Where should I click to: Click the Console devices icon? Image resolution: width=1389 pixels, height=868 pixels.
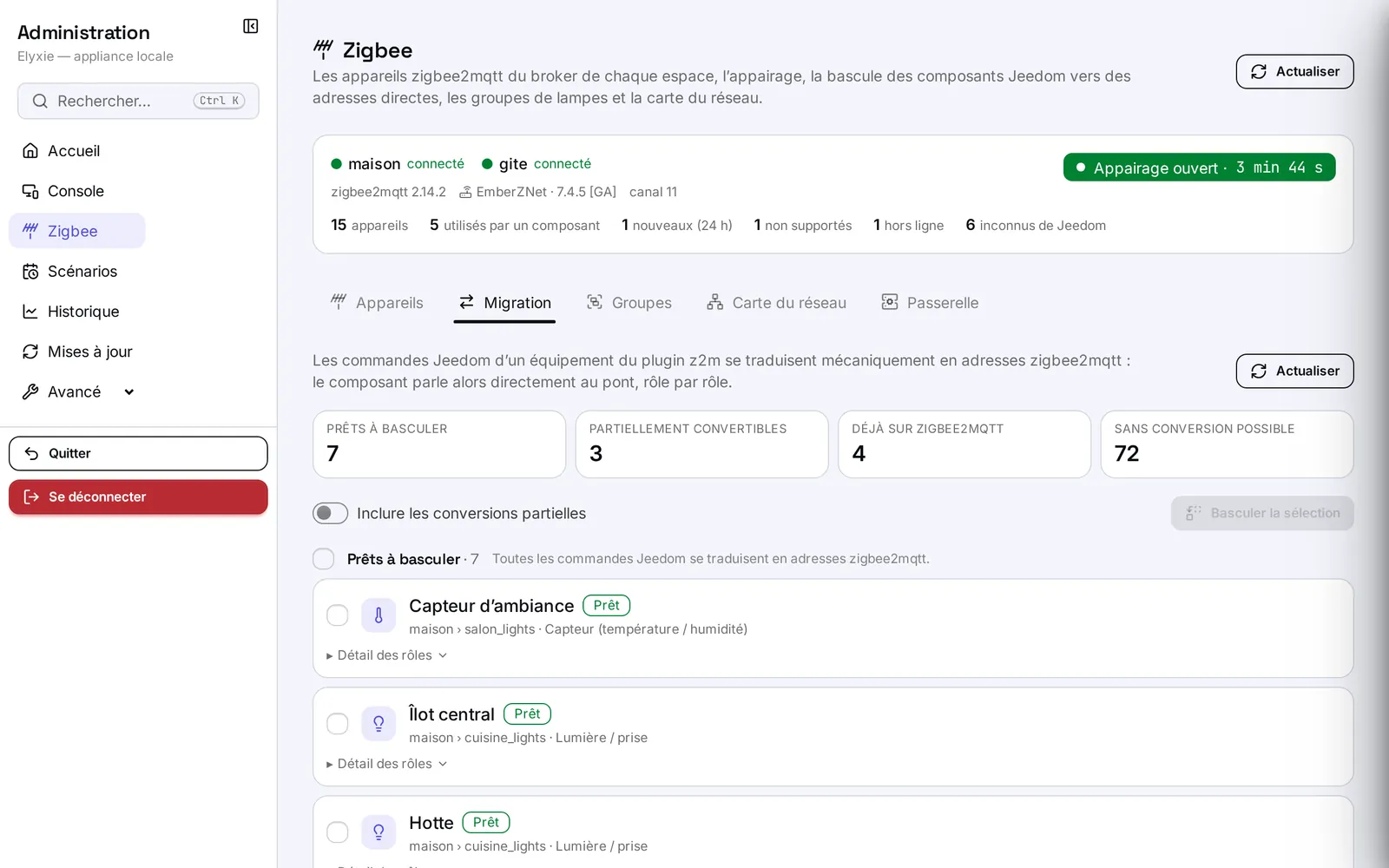(x=30, y=191)
